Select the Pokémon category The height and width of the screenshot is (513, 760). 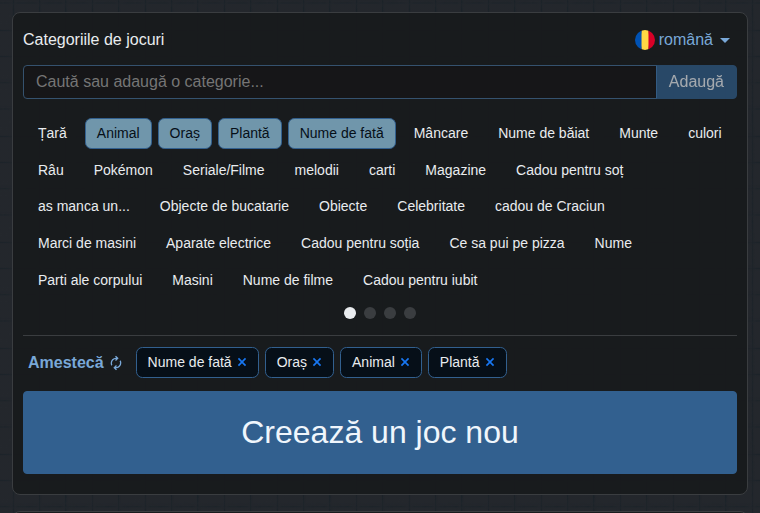tap(123, 170)
